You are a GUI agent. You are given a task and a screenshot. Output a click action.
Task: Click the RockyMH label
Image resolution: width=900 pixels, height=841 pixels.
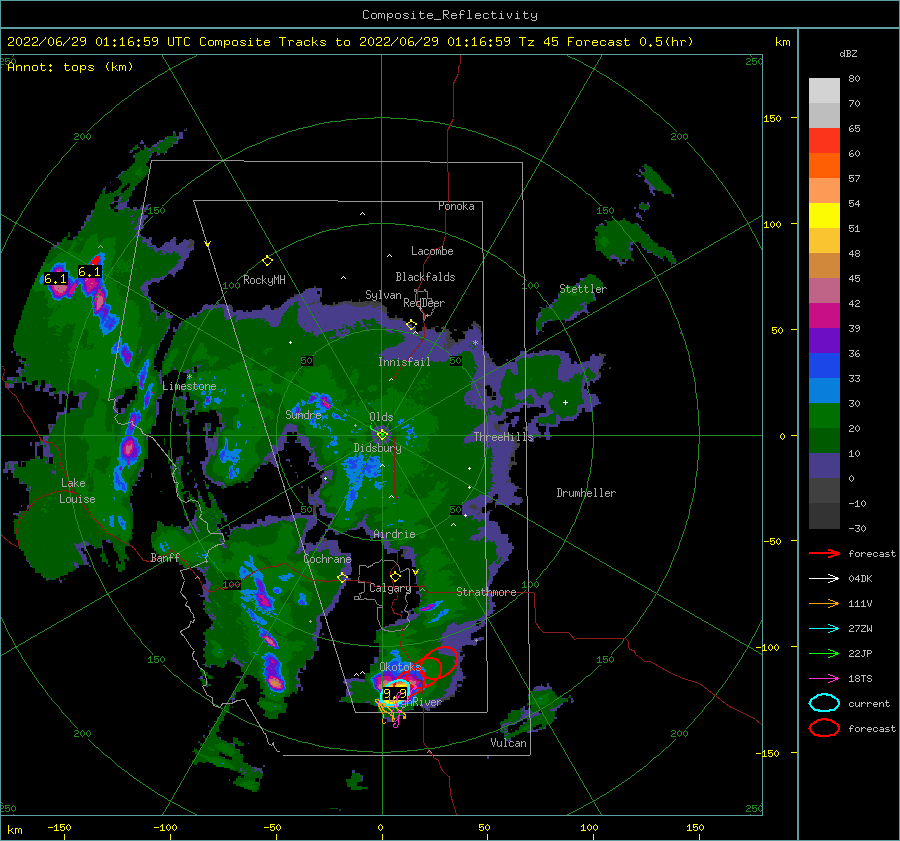(264, 280)
